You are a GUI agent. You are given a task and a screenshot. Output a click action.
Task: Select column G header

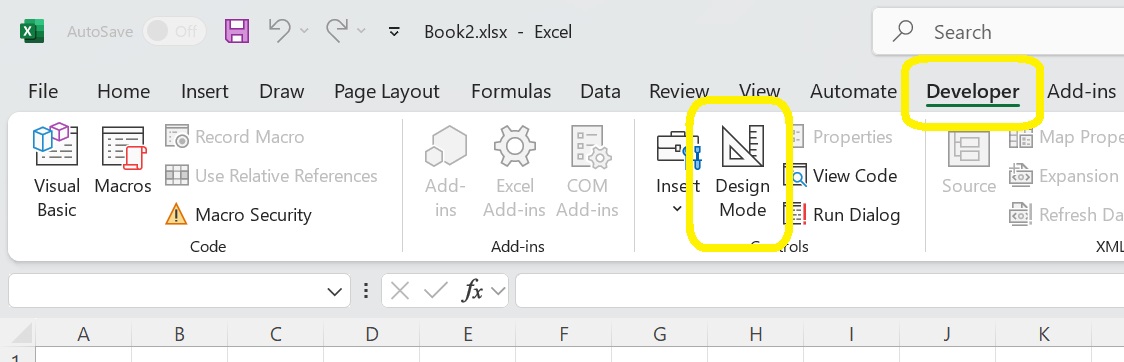pyautogui.click(x=659, y=334)
